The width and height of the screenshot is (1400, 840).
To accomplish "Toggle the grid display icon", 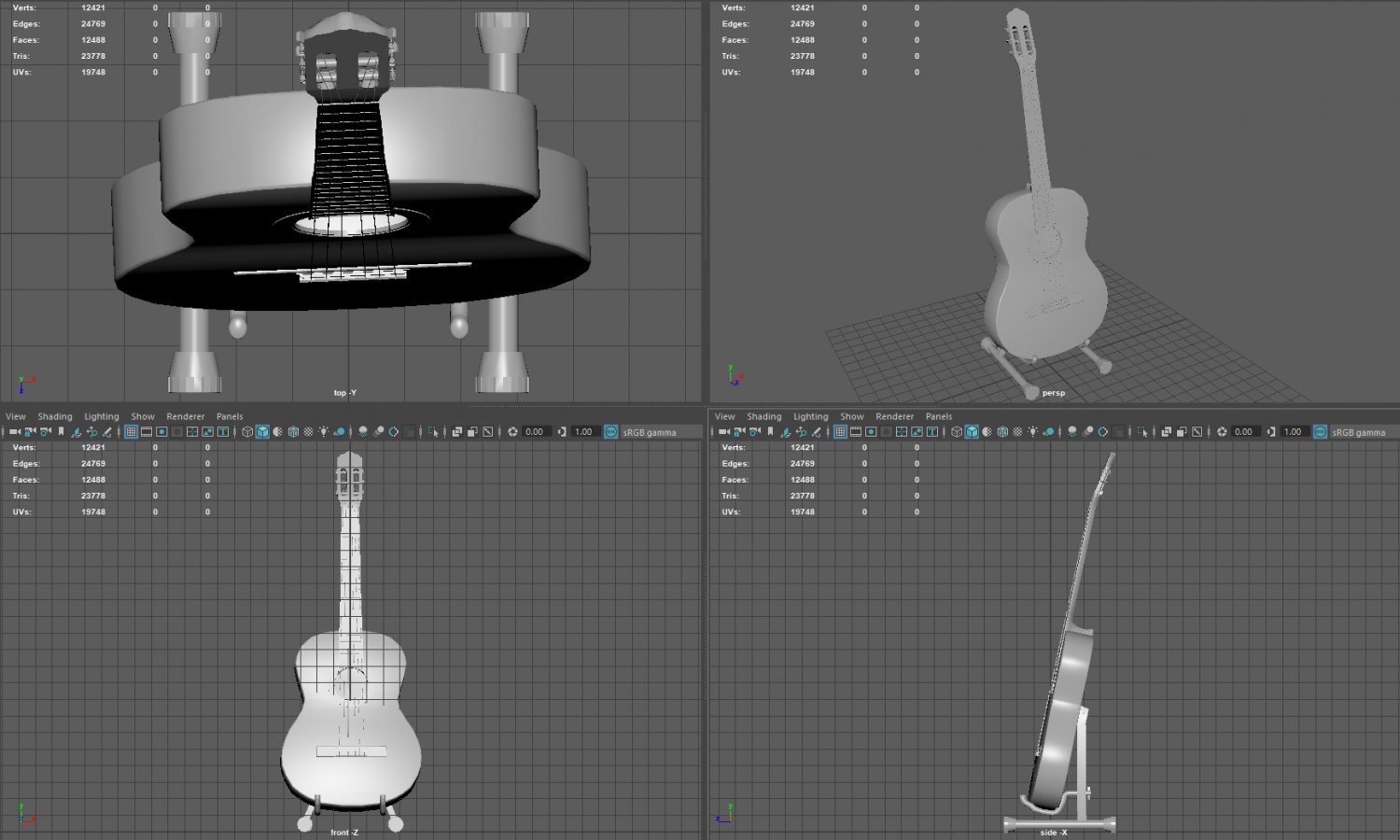I will (130, 431).
